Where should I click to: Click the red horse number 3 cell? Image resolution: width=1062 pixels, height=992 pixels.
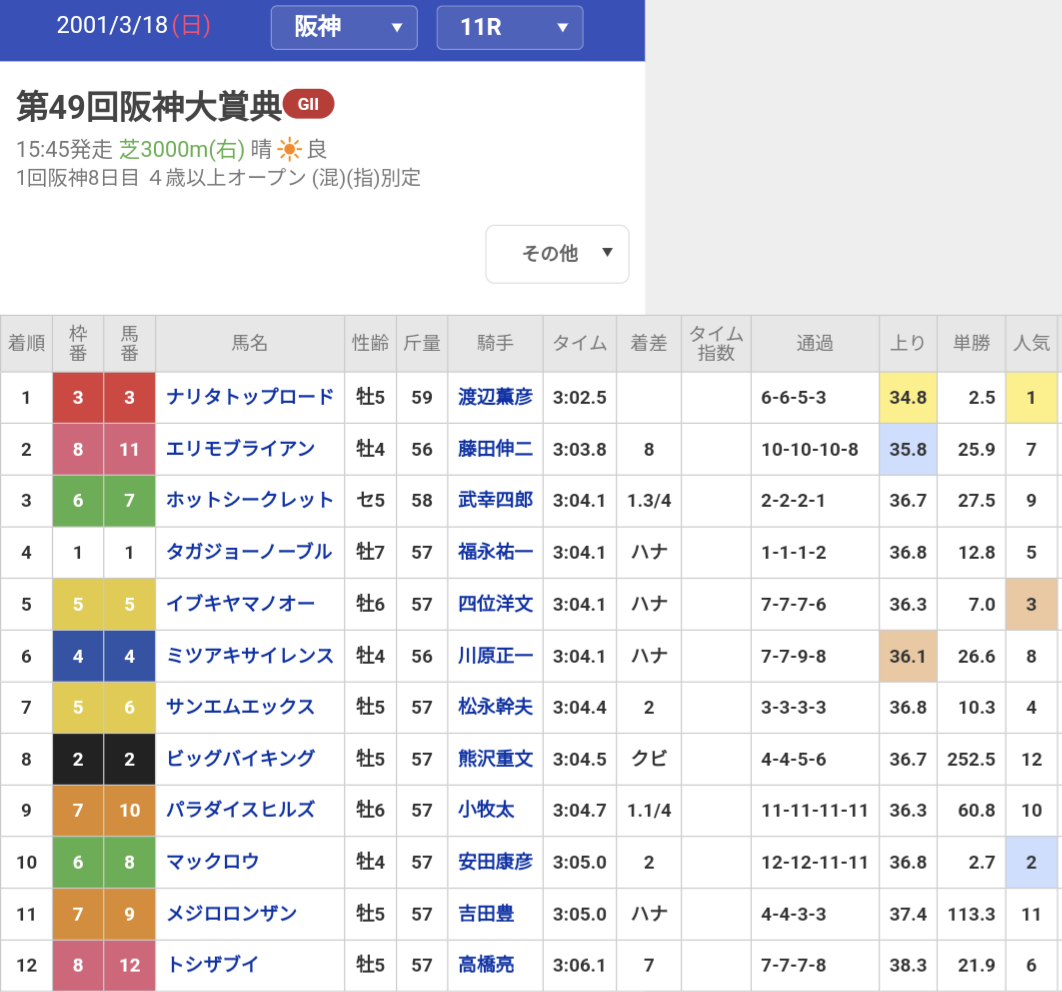click(129, 397)
